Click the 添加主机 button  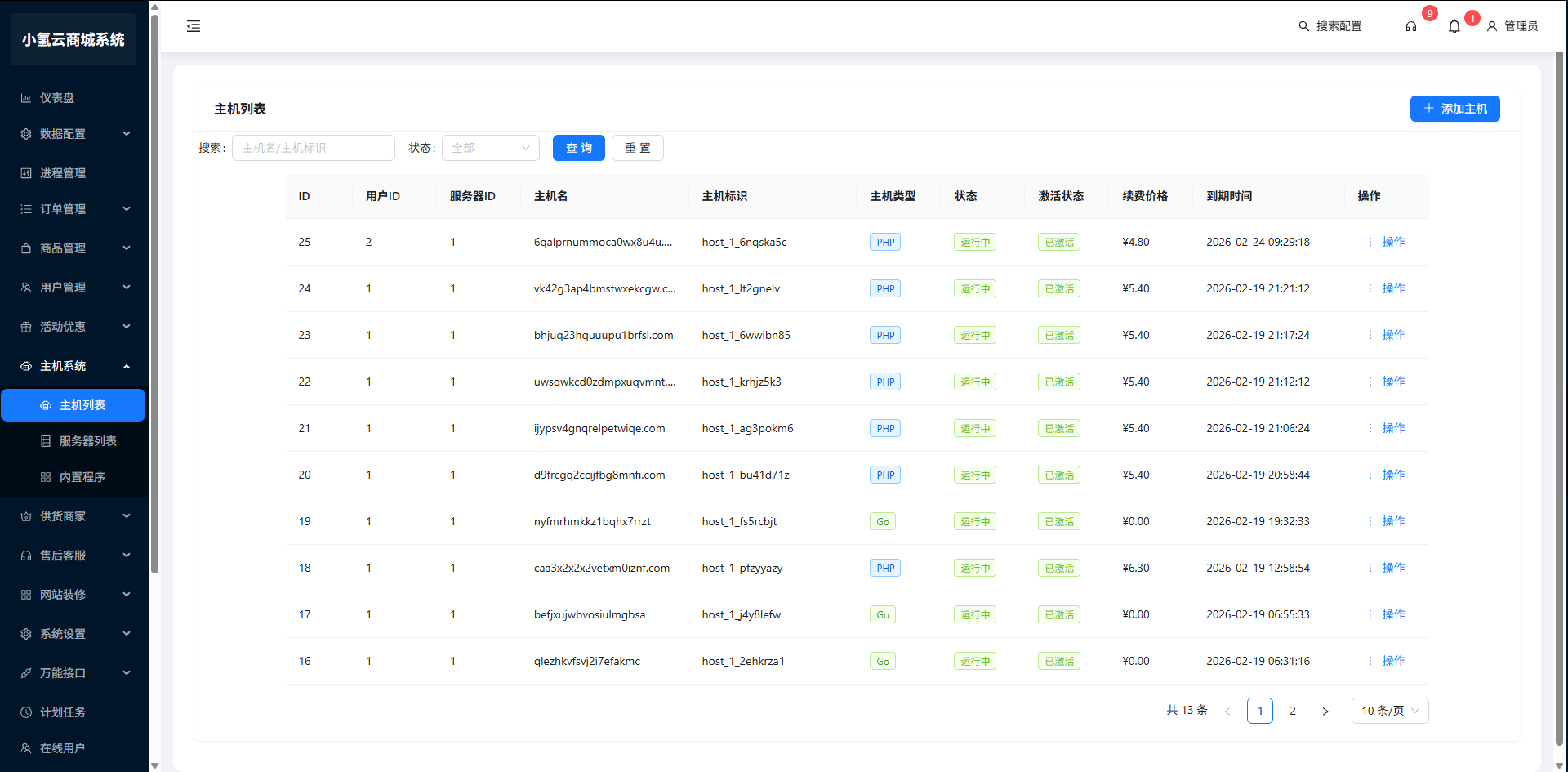click(x=1454, y=109)
